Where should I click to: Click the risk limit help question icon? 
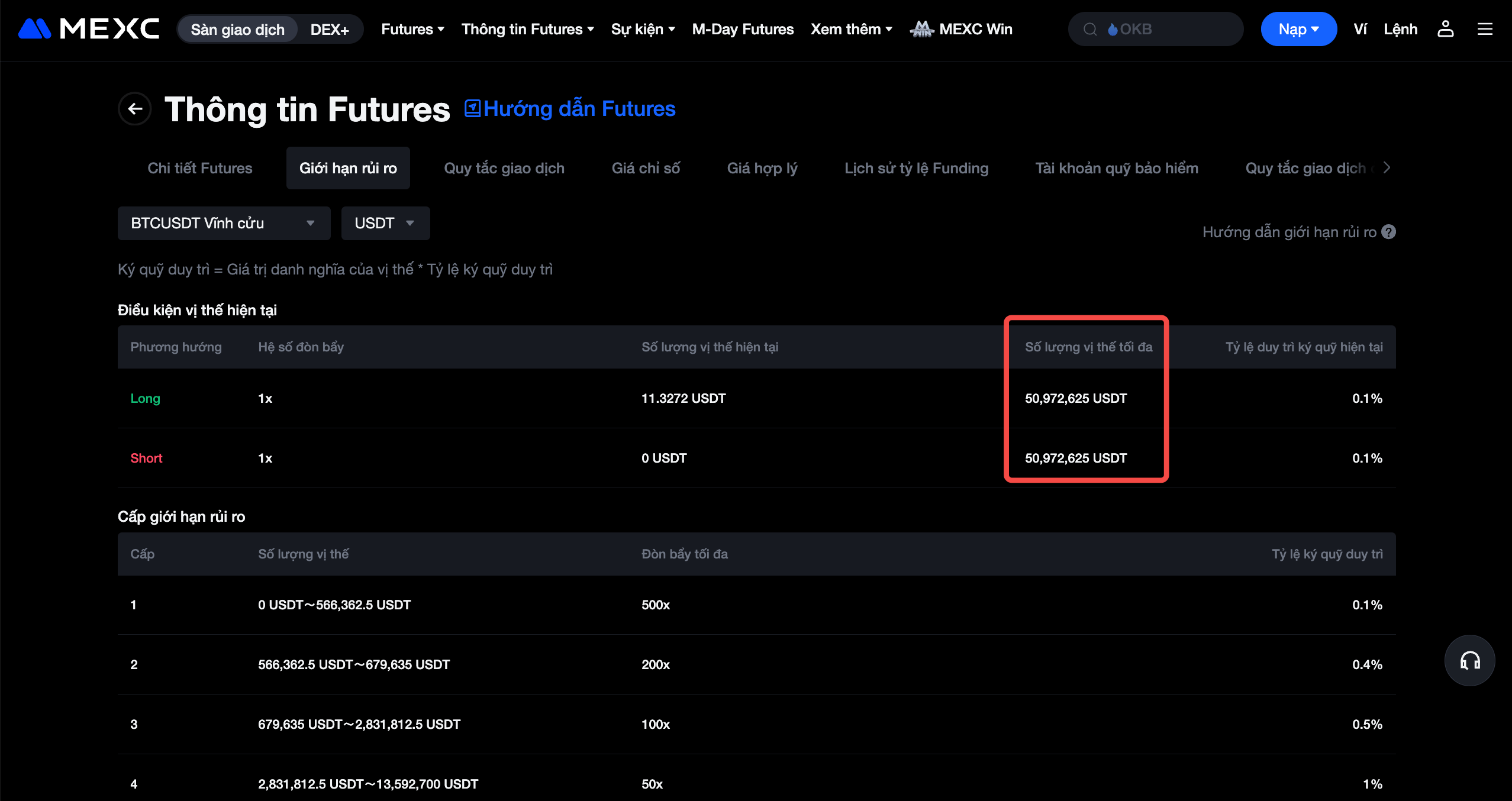tap(1388, 232)
